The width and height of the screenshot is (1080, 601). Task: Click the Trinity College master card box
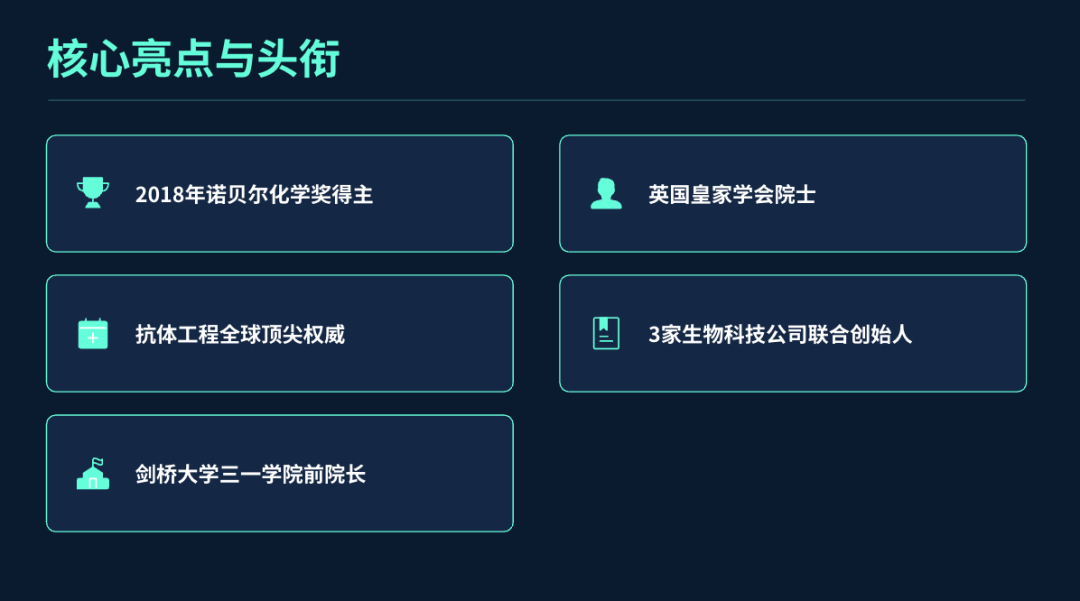pos(280,473)
